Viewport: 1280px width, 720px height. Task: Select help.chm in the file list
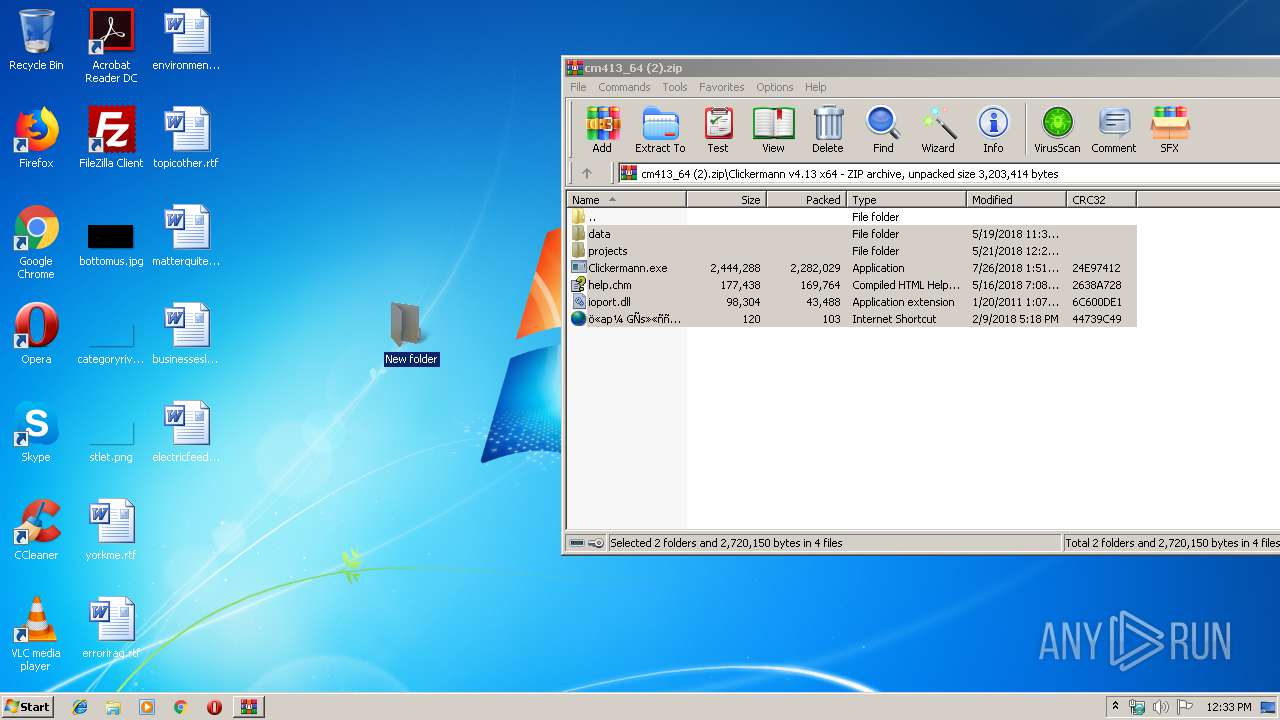tap(851, 285)
